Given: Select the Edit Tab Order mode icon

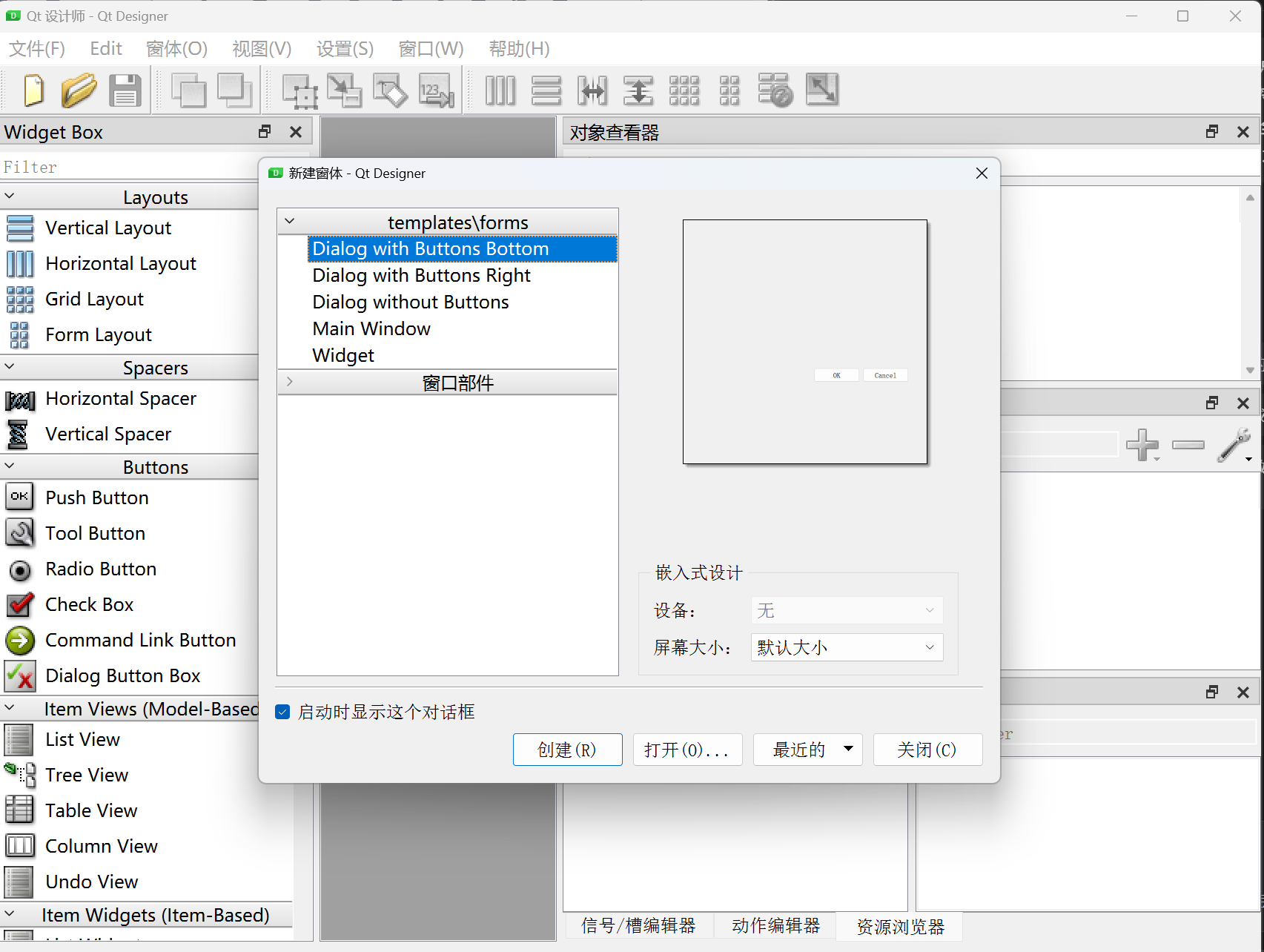Looking at the screenshot, I should click(437, 90).
